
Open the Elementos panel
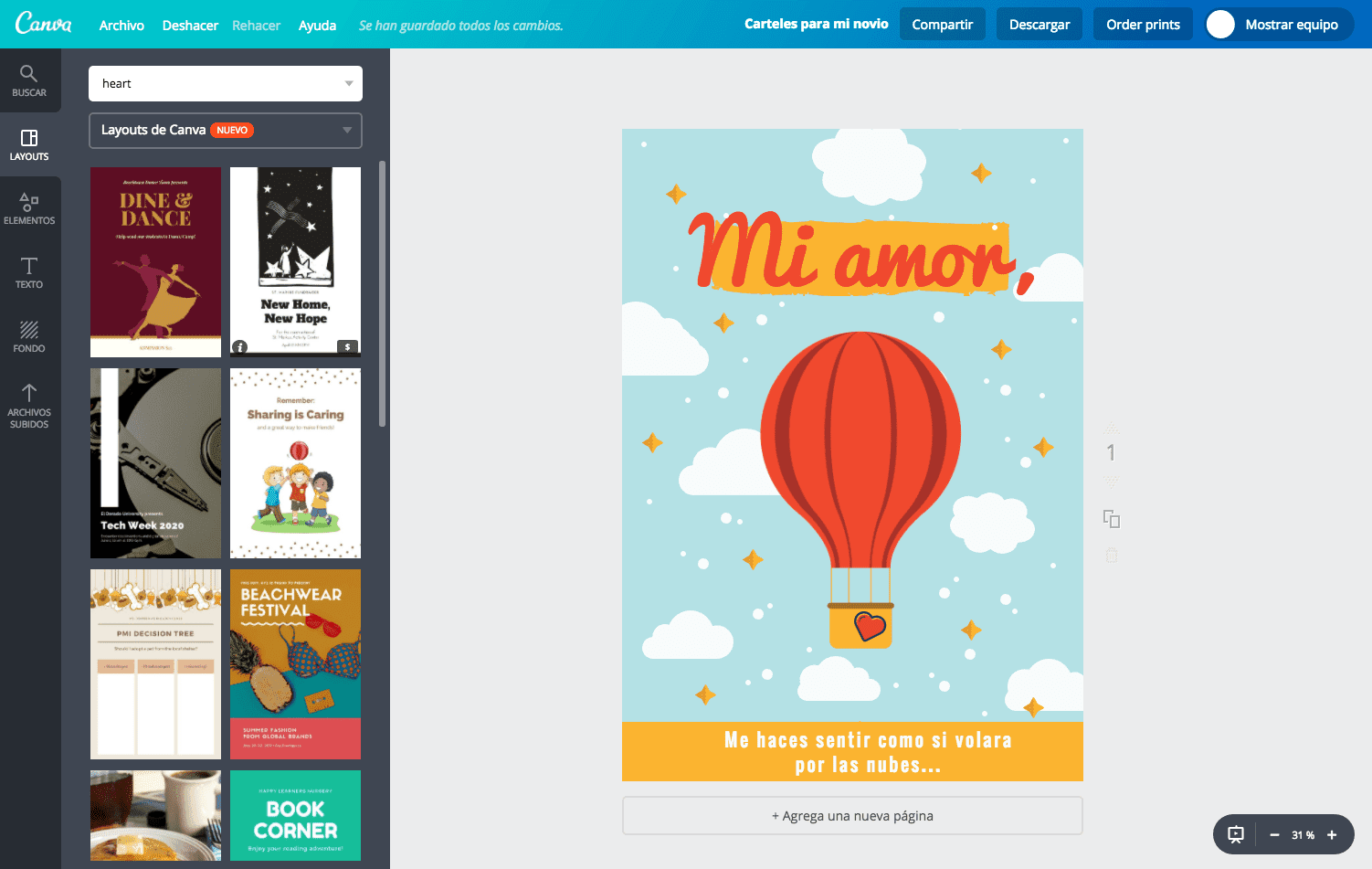click(29, 207)
